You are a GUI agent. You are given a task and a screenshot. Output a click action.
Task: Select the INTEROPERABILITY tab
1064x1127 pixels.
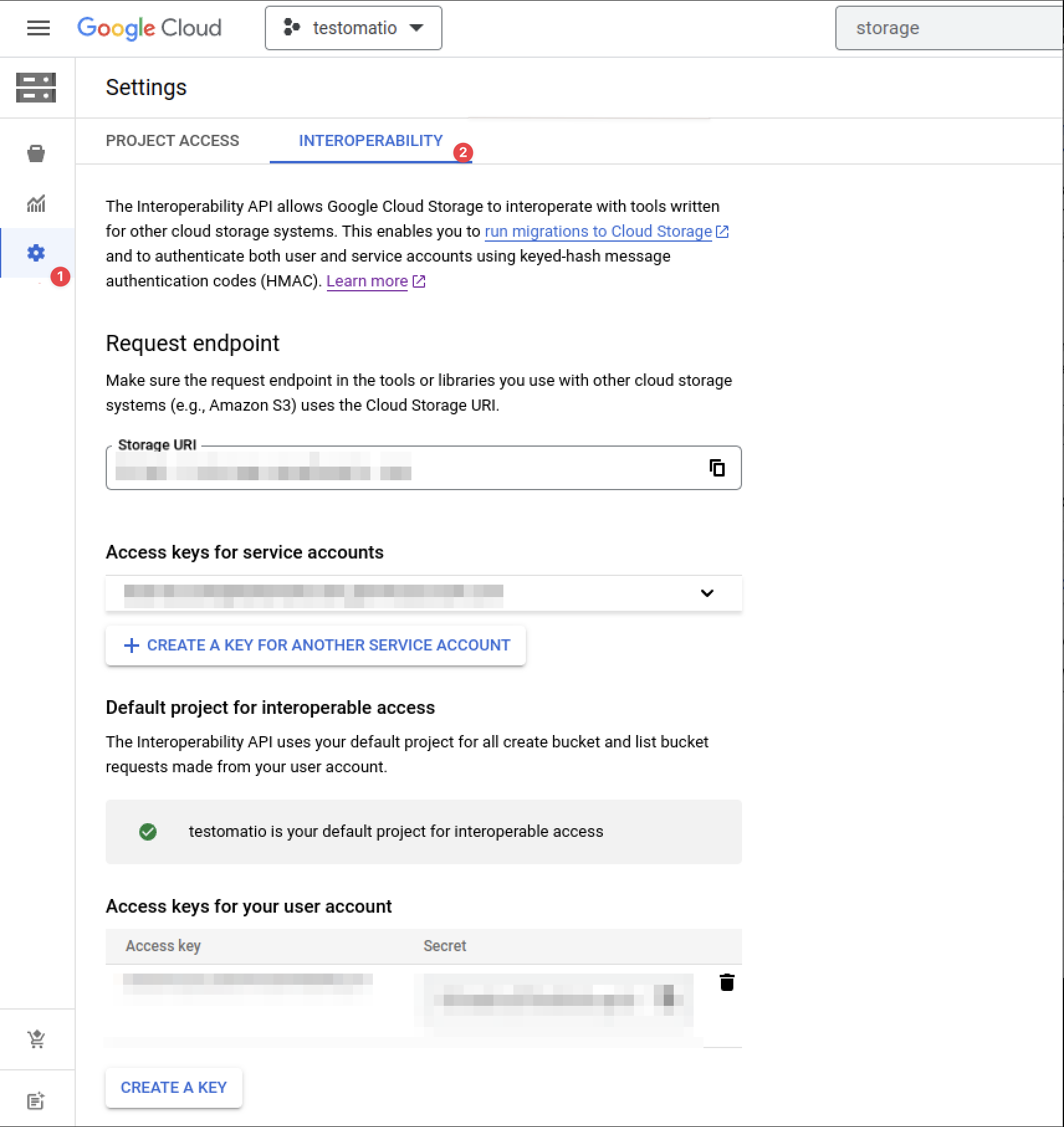[x=370, y=140]
